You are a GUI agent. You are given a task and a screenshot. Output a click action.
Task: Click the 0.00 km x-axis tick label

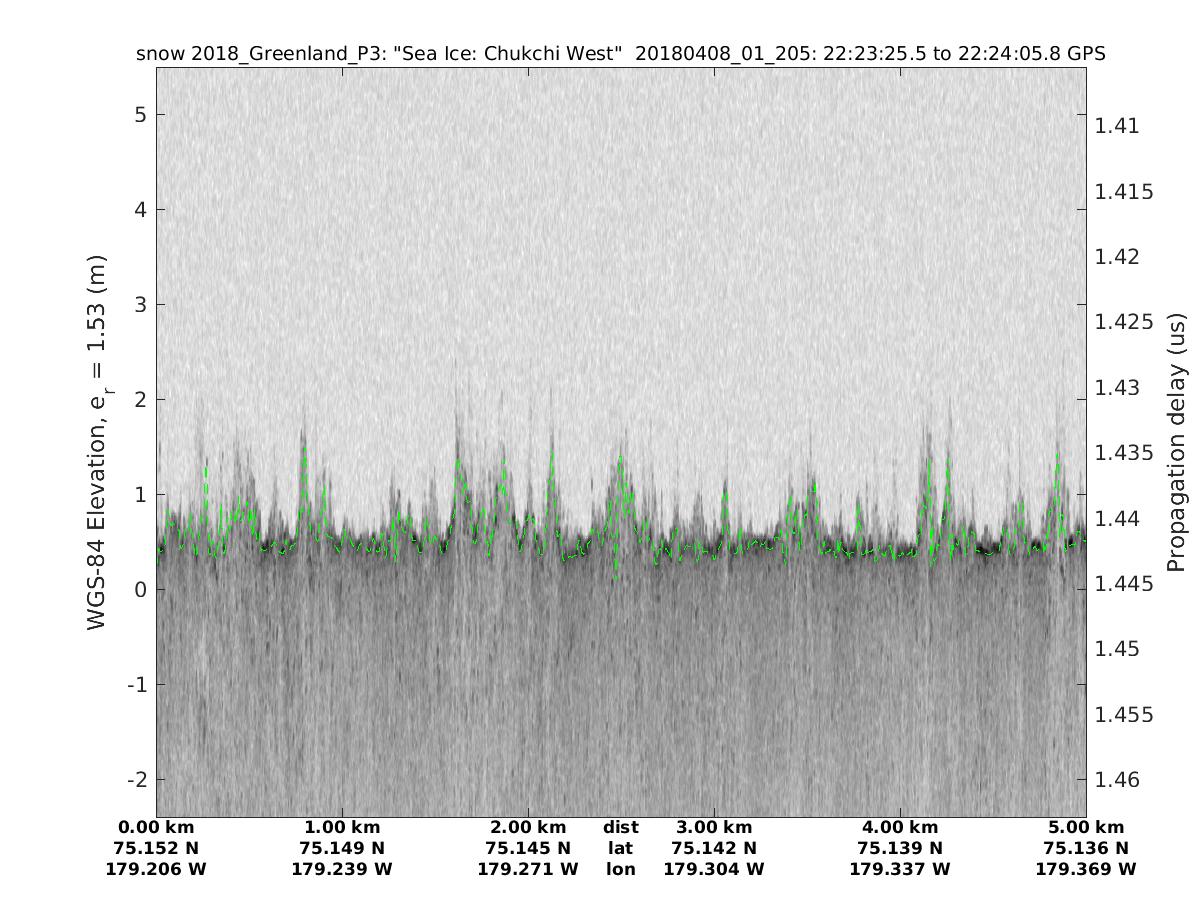(156, 827)
